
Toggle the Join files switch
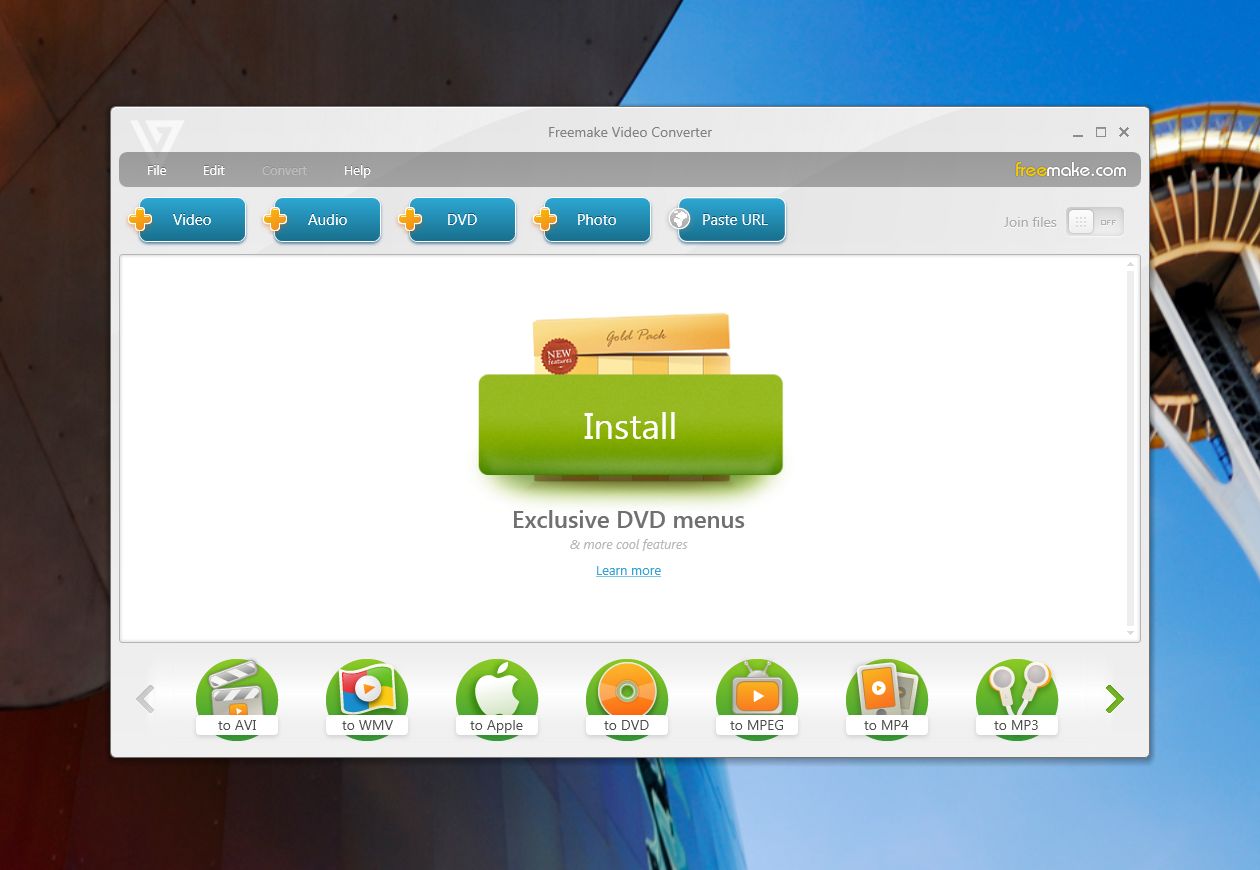click(1095, 222)
